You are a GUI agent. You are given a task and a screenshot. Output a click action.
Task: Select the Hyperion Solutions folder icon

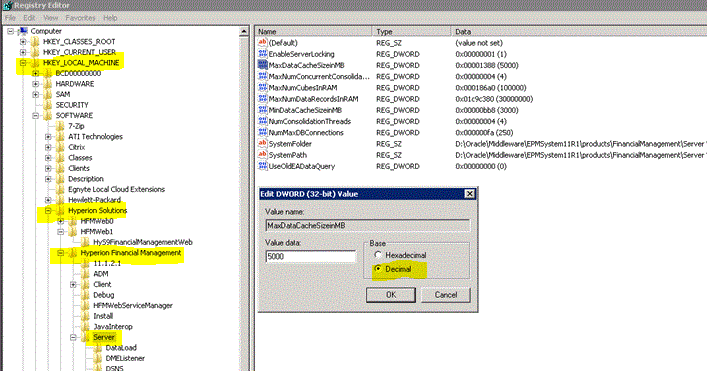(x=60, y=211)
